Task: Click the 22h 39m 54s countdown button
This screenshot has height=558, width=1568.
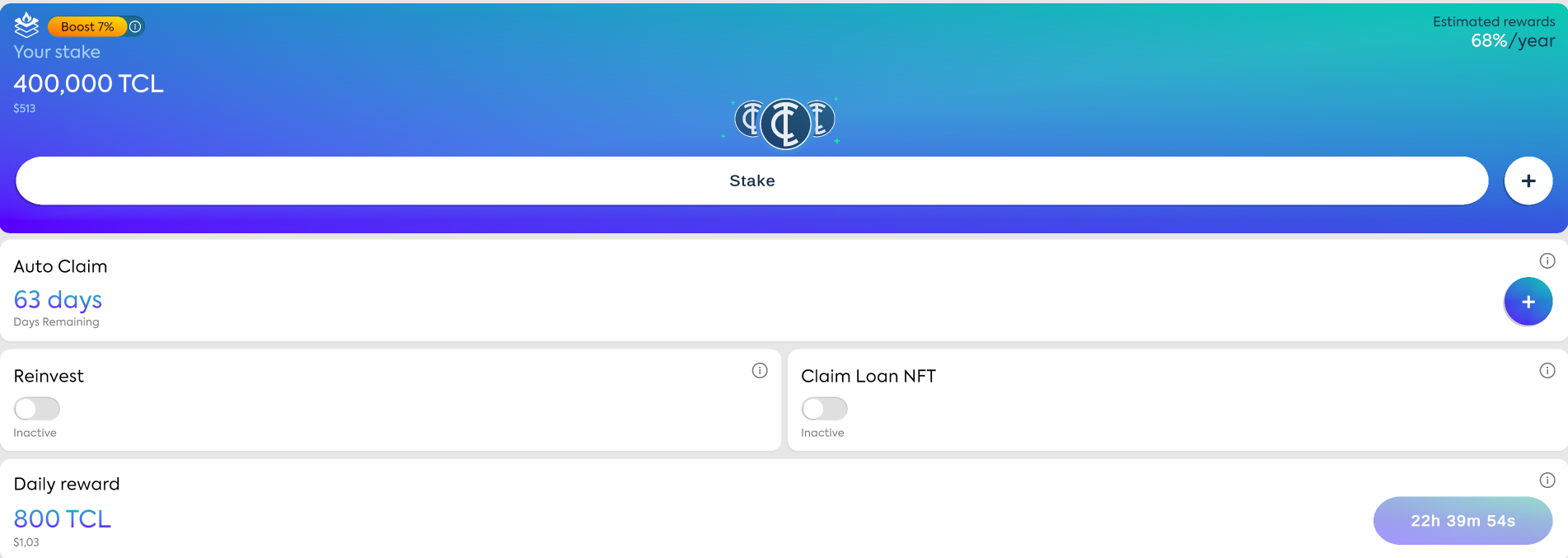Action: 1462,521
